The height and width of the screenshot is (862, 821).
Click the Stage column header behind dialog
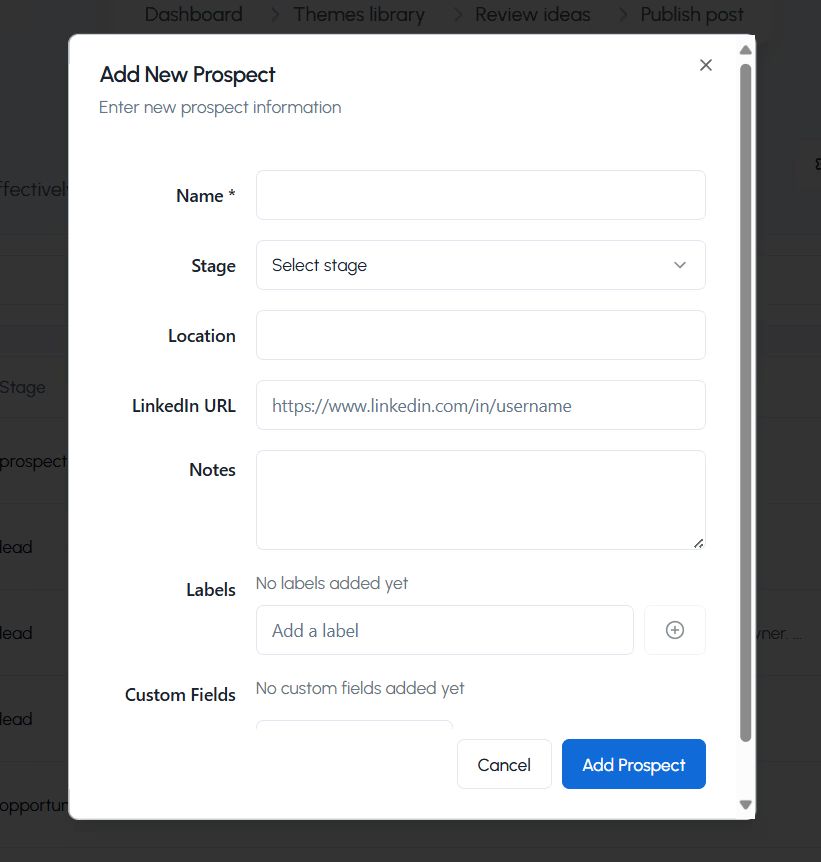tap(23, 387)
